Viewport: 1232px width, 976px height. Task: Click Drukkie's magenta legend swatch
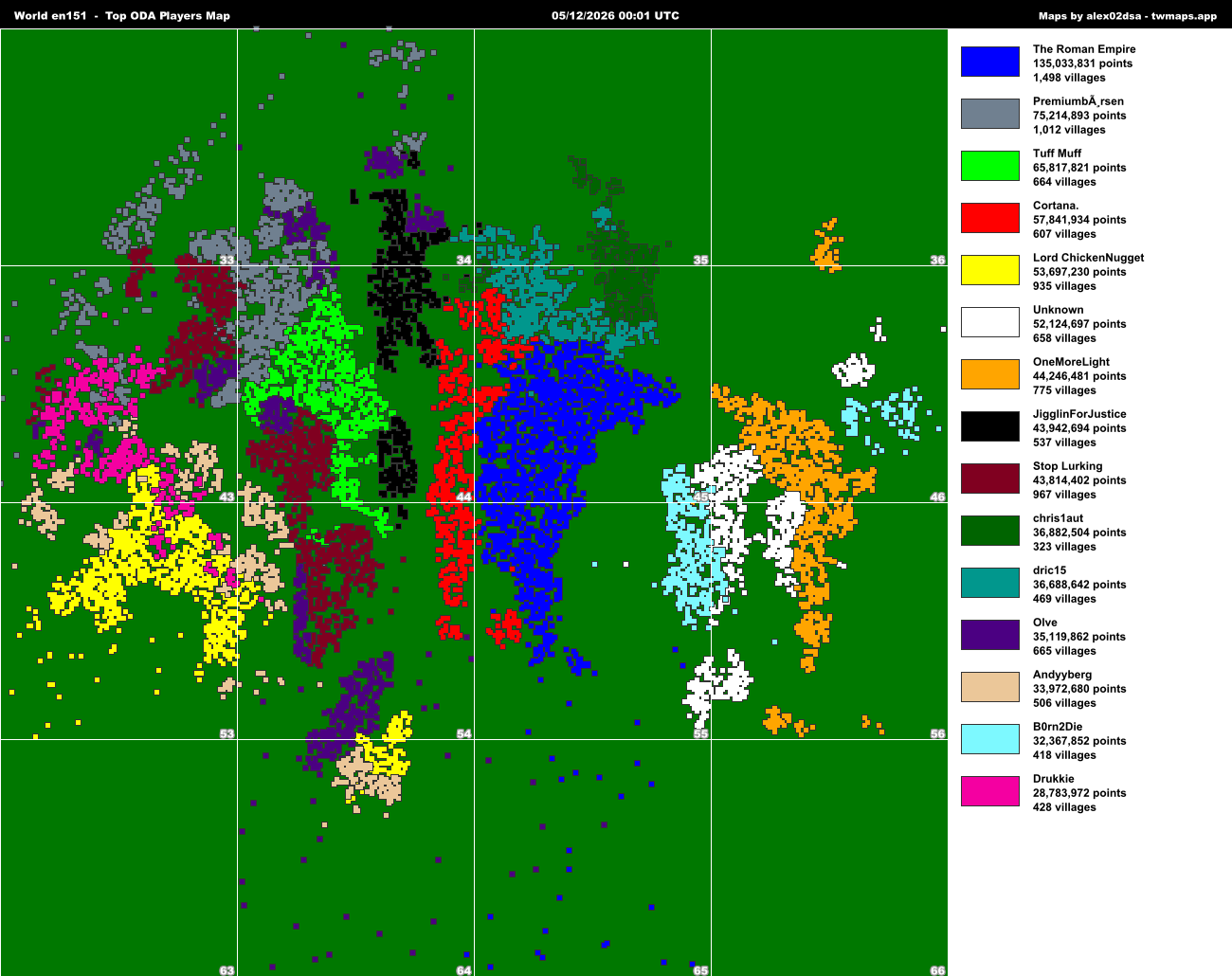[x=990, y=791]
